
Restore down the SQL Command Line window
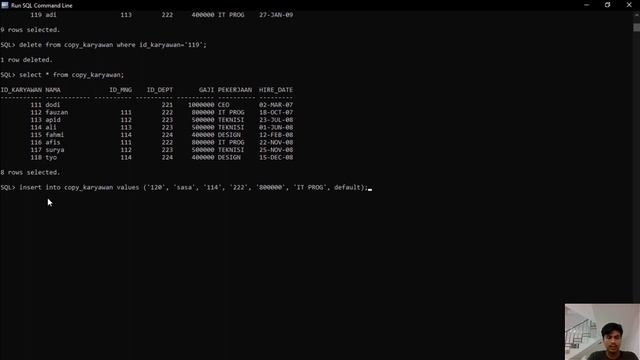(x=607, y=5)
